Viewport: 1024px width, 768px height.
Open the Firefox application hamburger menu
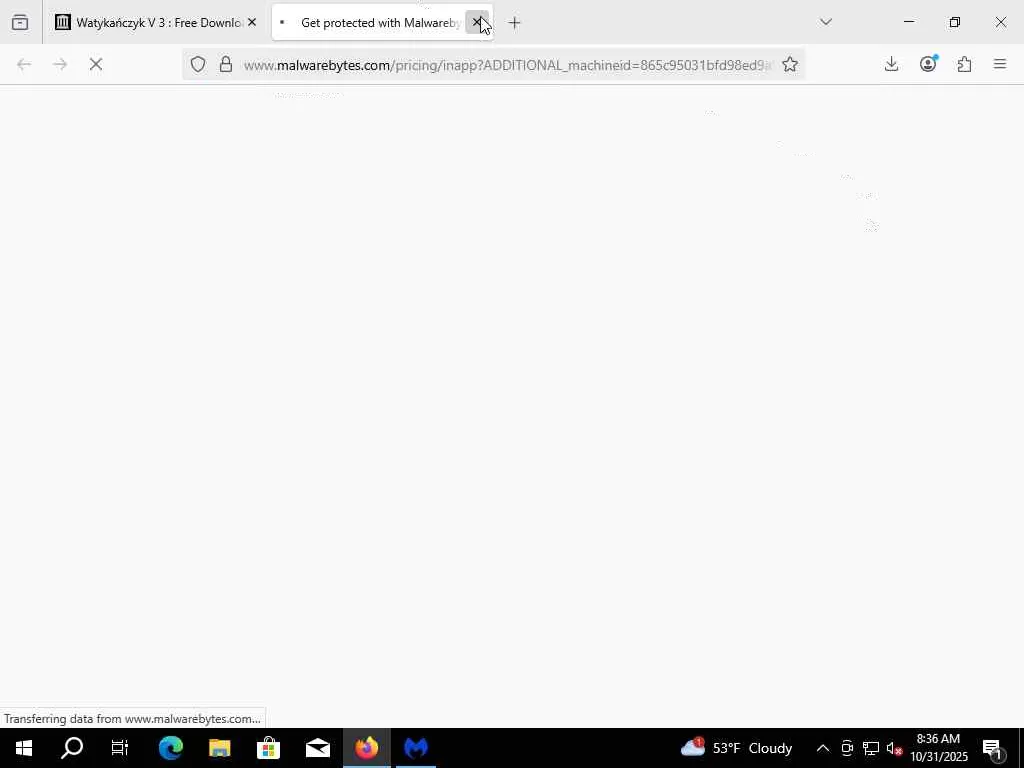1000,64
